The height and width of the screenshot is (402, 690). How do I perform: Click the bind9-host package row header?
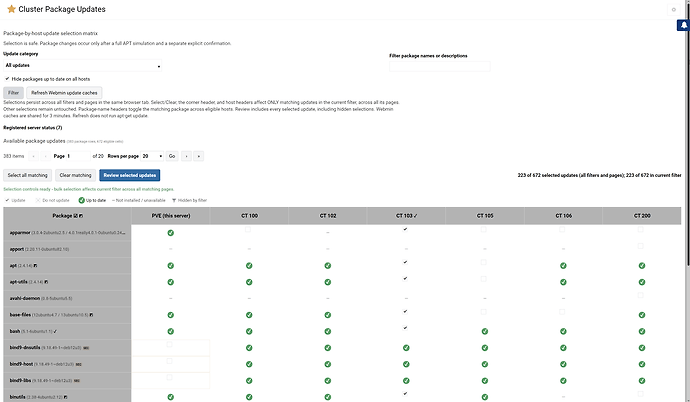[67, 364]
